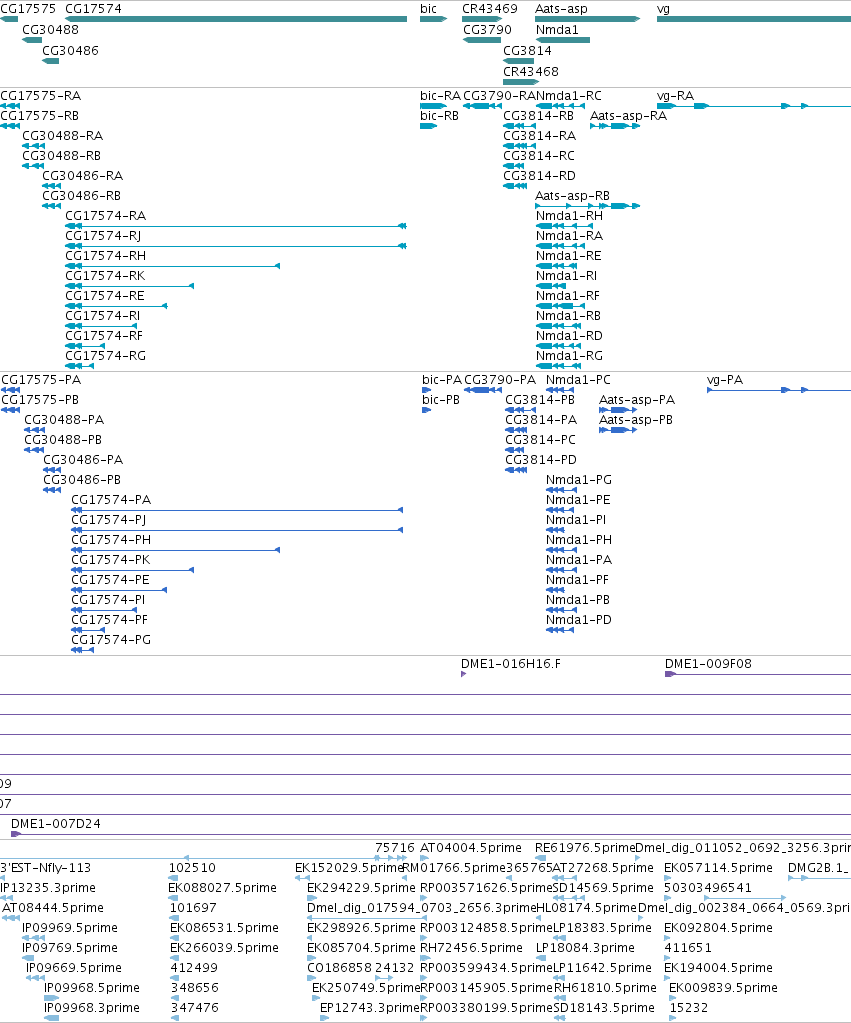The width and height of the screenshot is (851, 1023).
Task: Click the CG17574-RG transcript label
Action: [x=106, y=356]
